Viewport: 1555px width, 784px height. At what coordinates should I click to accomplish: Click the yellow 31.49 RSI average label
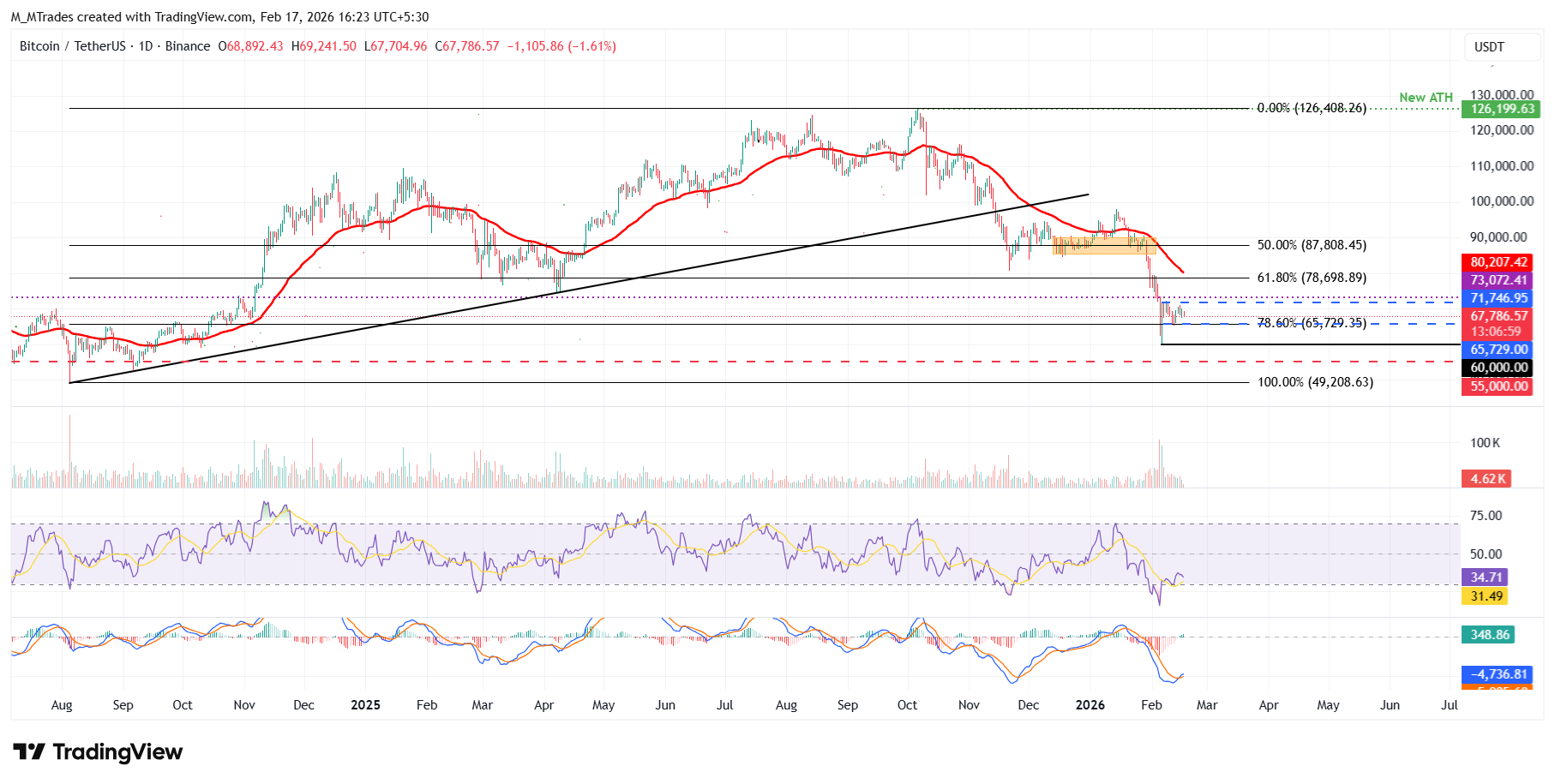pos(1486,596)
